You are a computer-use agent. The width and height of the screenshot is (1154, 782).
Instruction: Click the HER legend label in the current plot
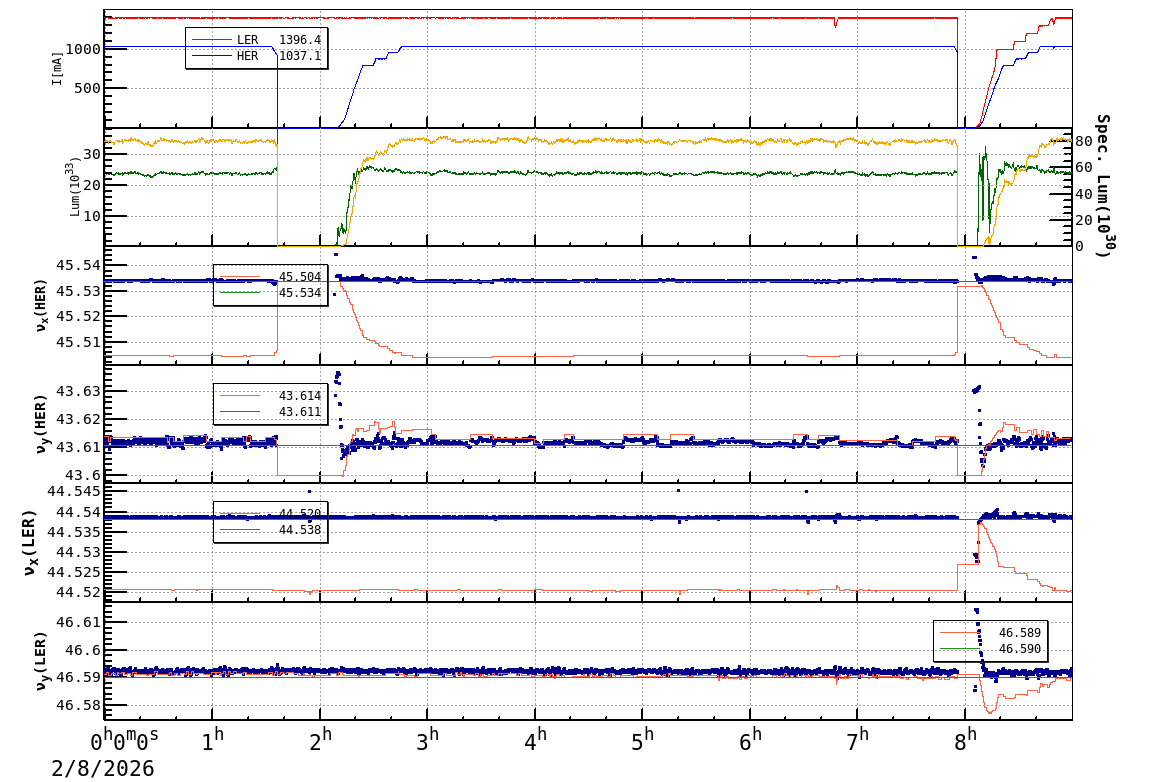247,56
